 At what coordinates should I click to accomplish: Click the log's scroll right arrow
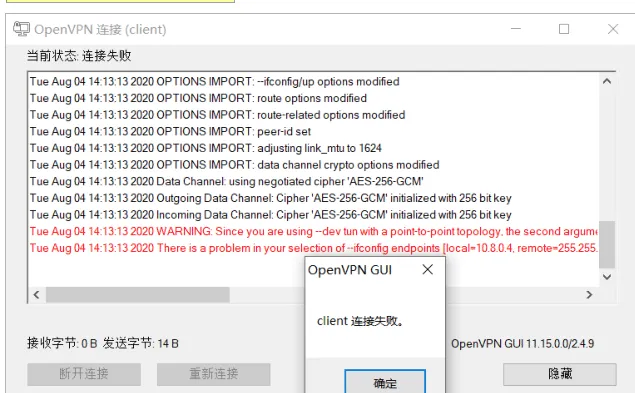[589, 295]
